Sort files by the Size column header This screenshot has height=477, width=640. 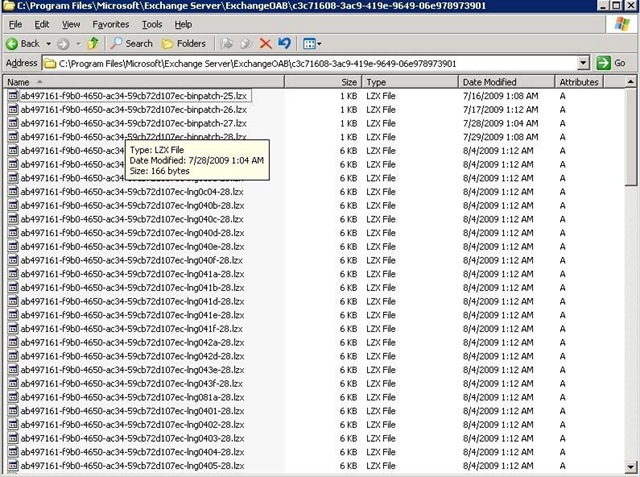pyautogui.click(x=323, y=82)
